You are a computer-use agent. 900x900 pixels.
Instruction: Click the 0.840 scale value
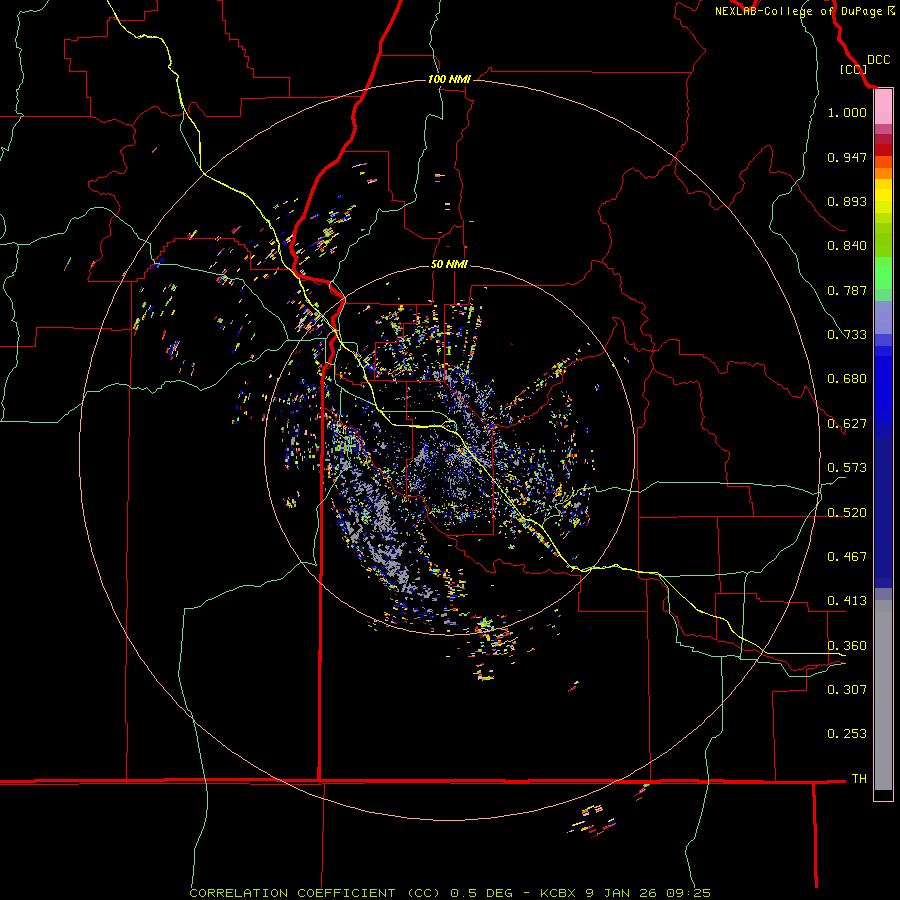(847, 246)
